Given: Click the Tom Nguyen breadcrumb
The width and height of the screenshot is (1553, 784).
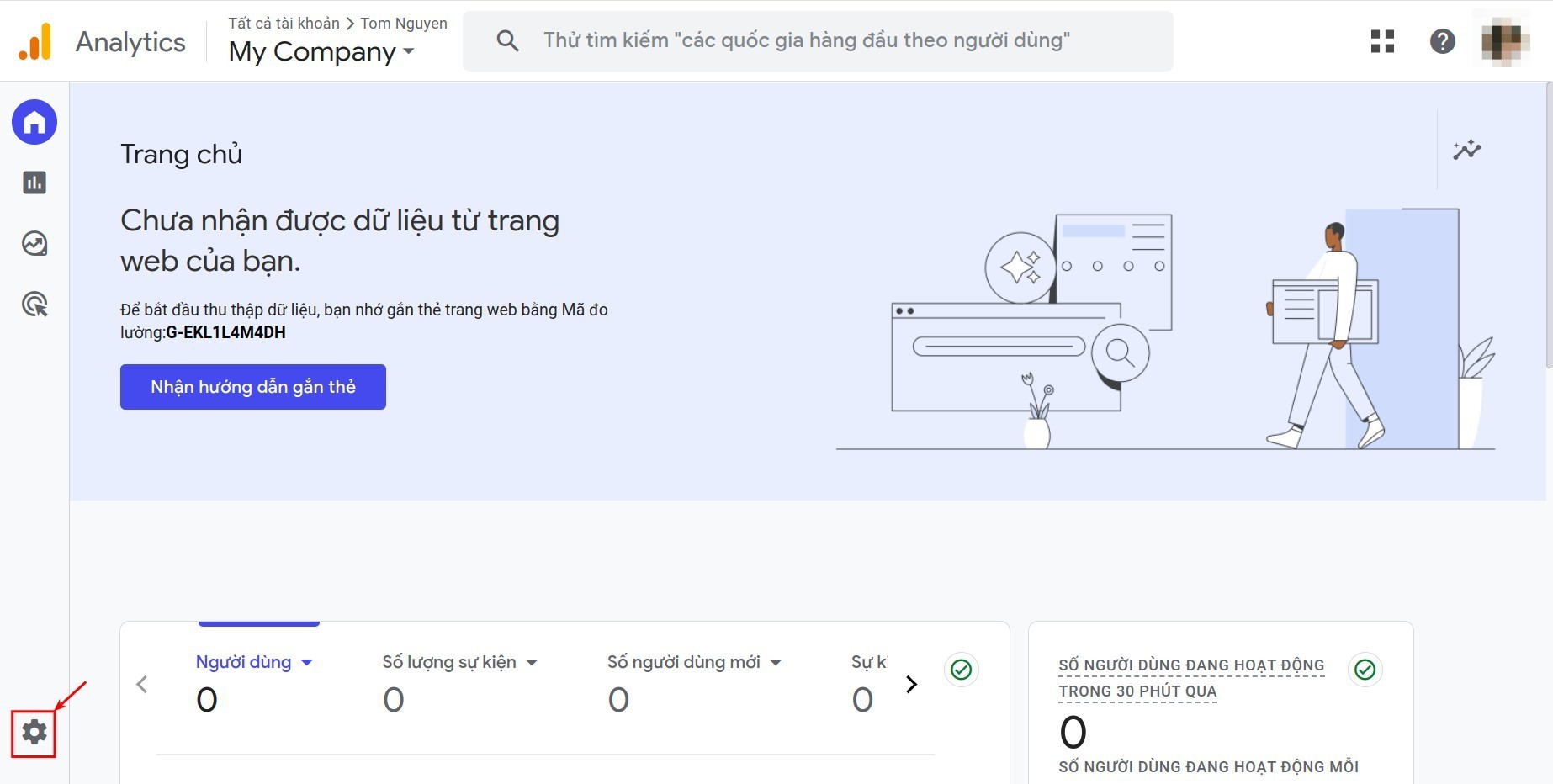Looking at the screenshot, I should 404,24.
